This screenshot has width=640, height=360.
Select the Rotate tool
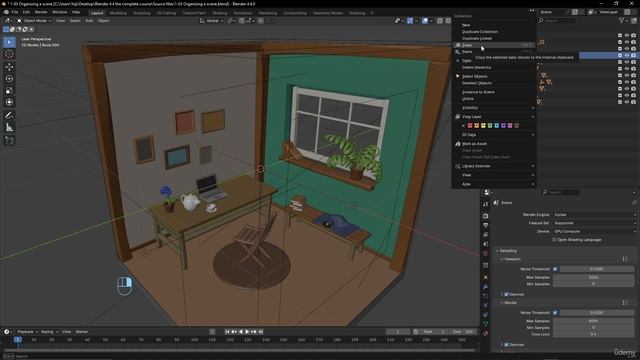pos(9,78)
